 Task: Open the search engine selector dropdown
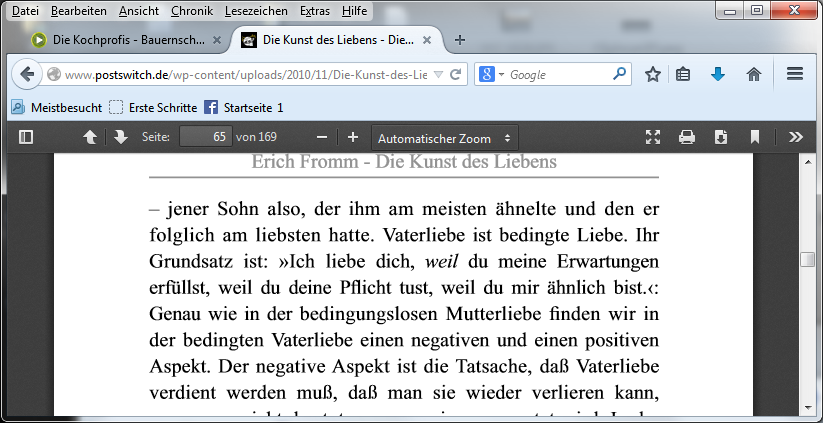(491, 74)
